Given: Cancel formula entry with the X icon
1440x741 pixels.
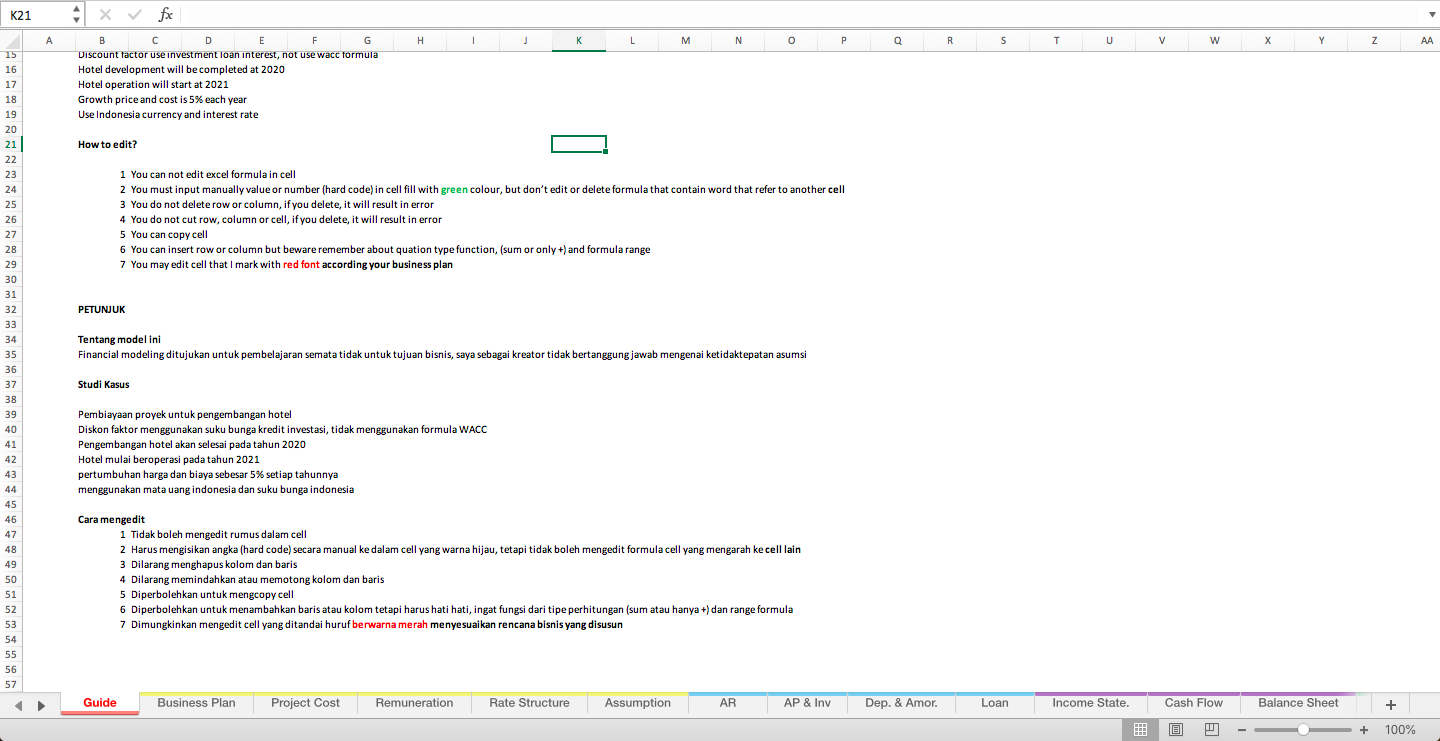Looking at the screenshot, I should [x=106, y=15].
